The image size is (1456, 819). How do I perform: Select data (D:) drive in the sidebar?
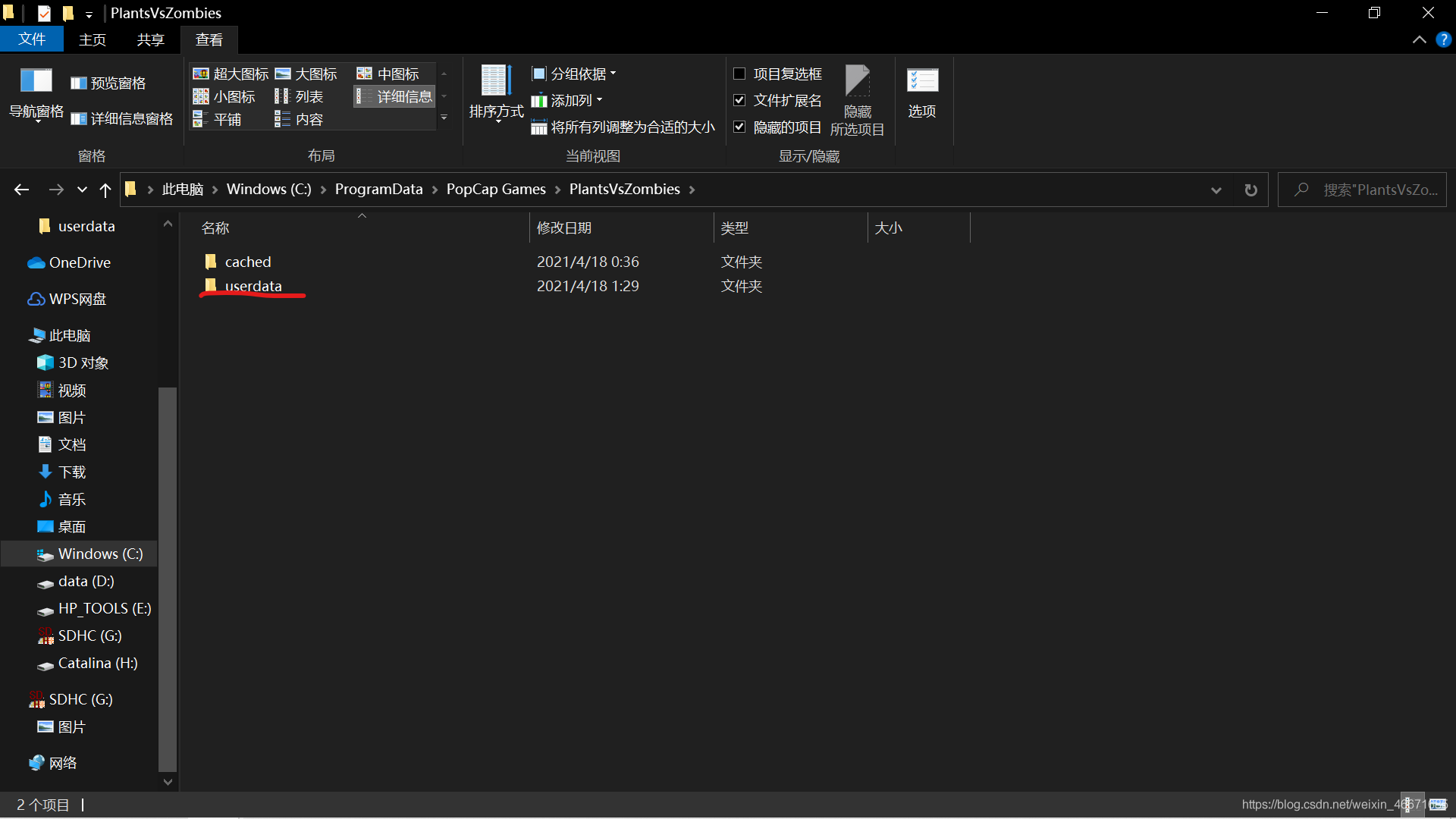pyautogui.click(x=86, y=581)
